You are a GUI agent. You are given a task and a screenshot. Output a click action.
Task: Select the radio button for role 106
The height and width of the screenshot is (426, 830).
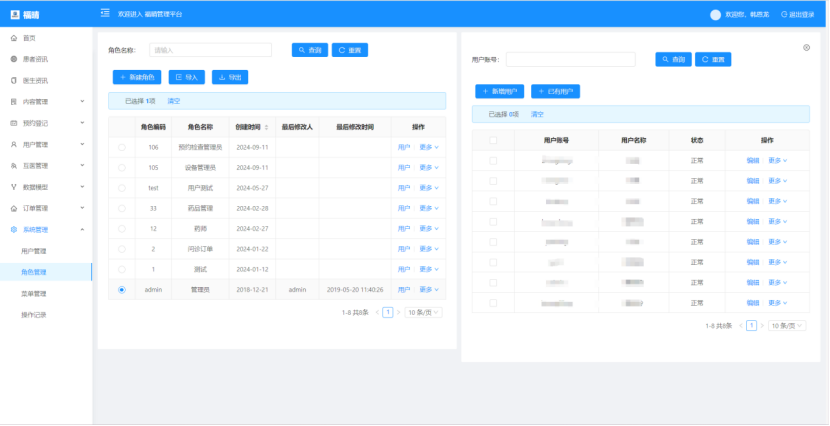122,147
